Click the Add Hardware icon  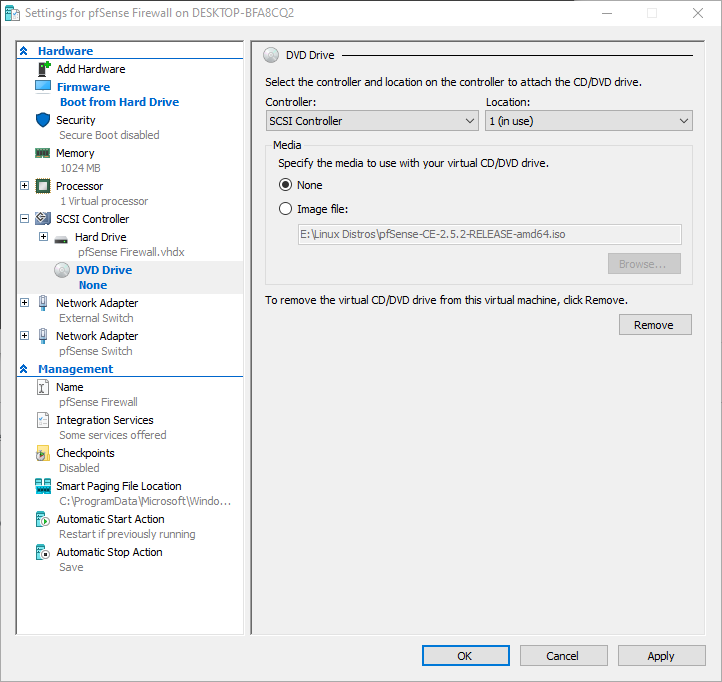tap(43, 69)
